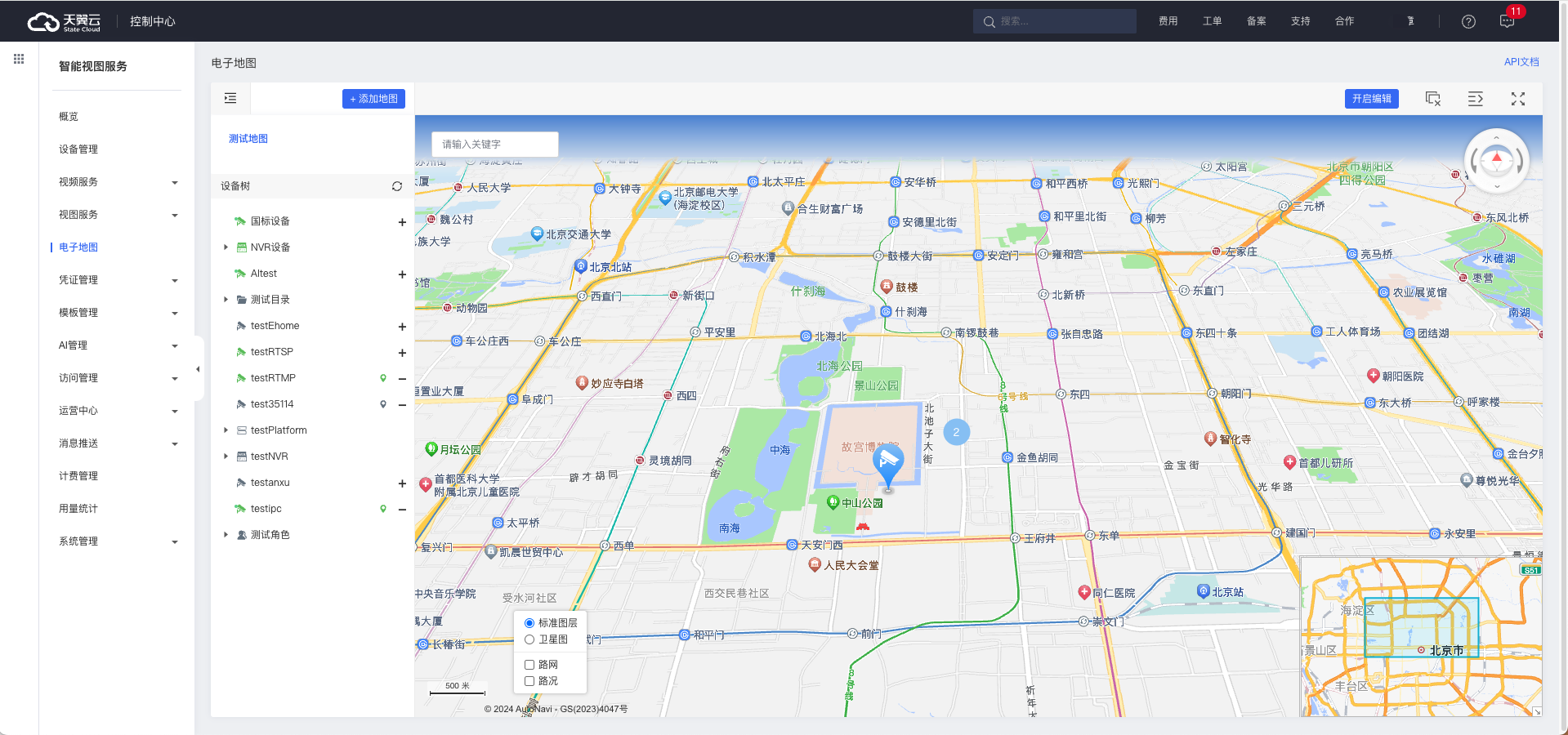Screen dimensions: 1568x735
Task: Open the 工单 top menu
Action: pyautogui.click(x=1213, y=21)
